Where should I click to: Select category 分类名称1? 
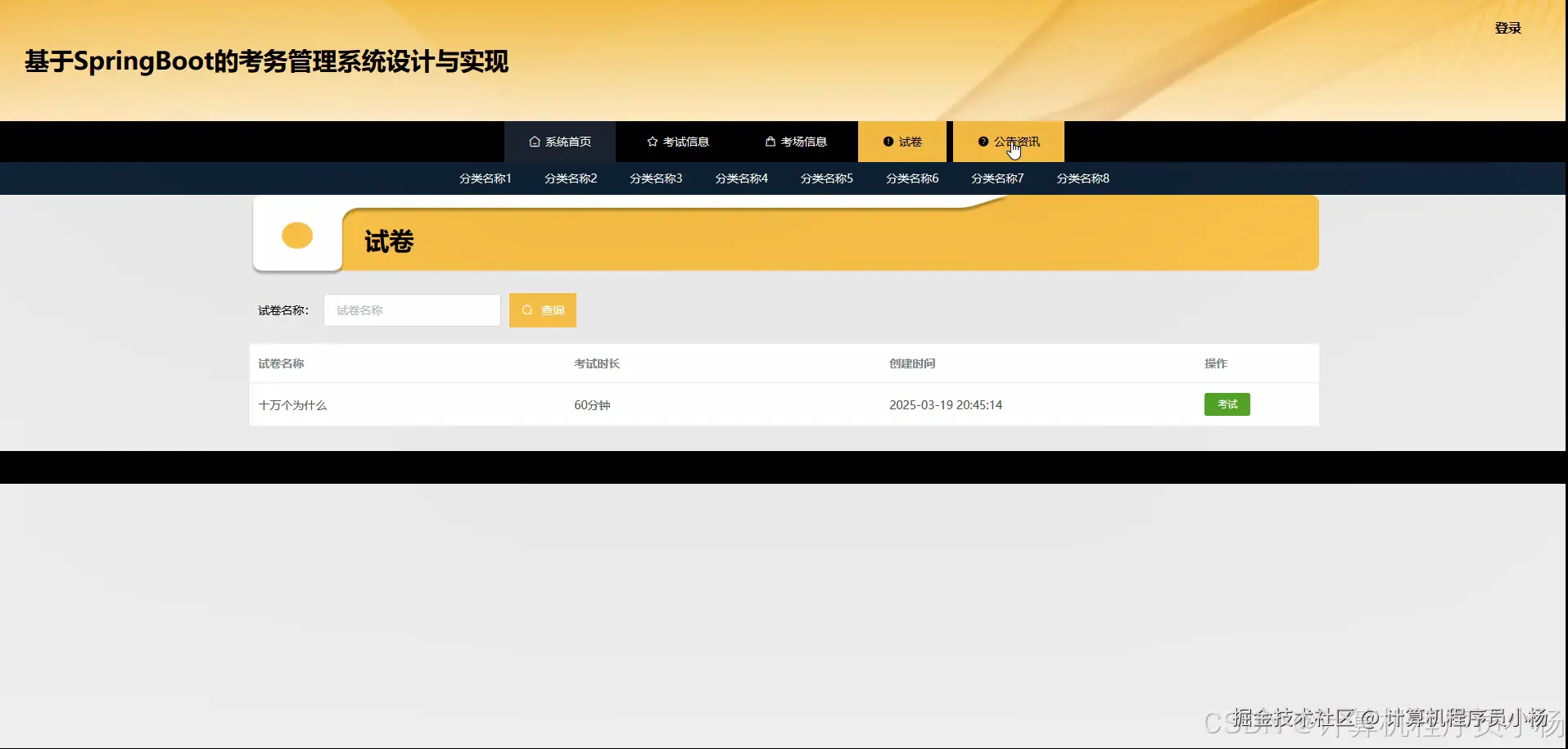(486, 178)
